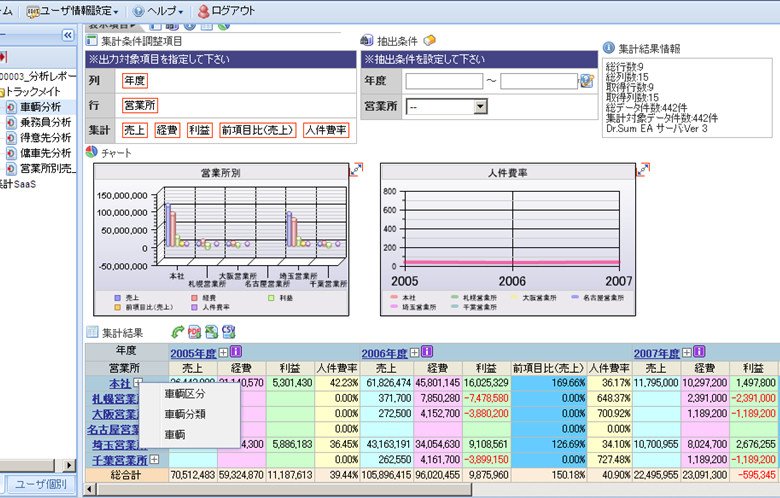Click the 経費 aggregate item tag

pyautogui.click(x=167, y=130)
